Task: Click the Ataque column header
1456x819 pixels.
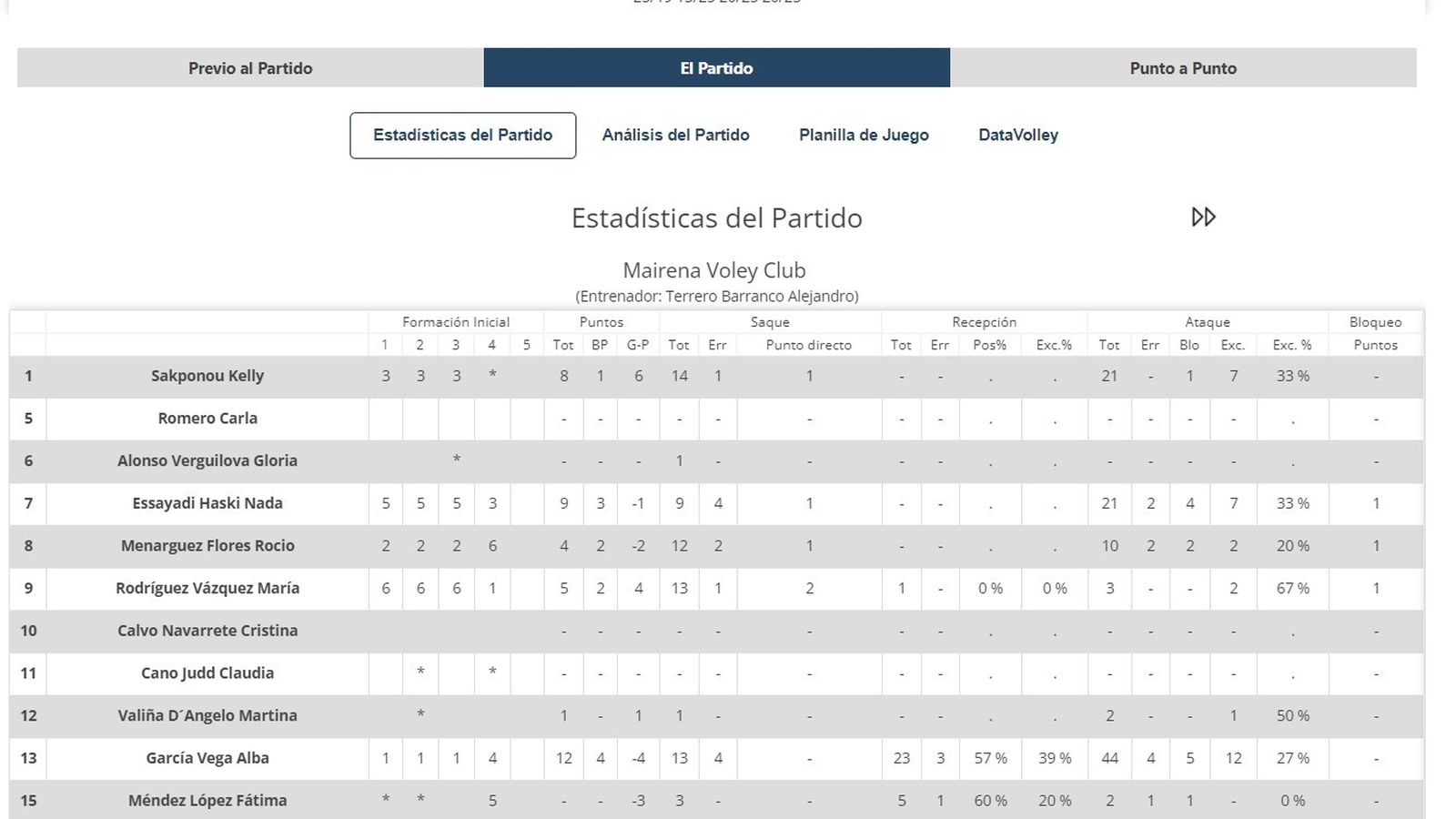Action: [1208, 321]
